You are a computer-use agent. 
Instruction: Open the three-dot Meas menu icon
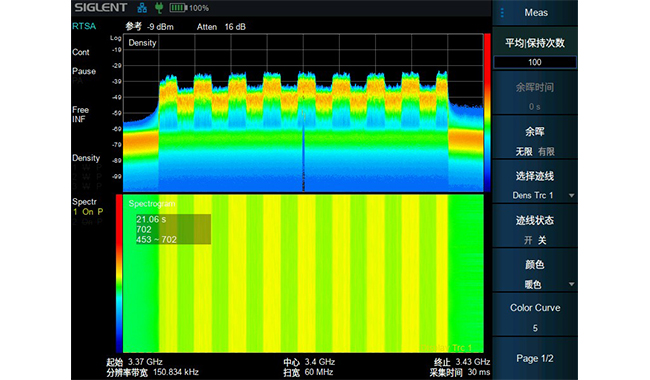pos(502,13)
